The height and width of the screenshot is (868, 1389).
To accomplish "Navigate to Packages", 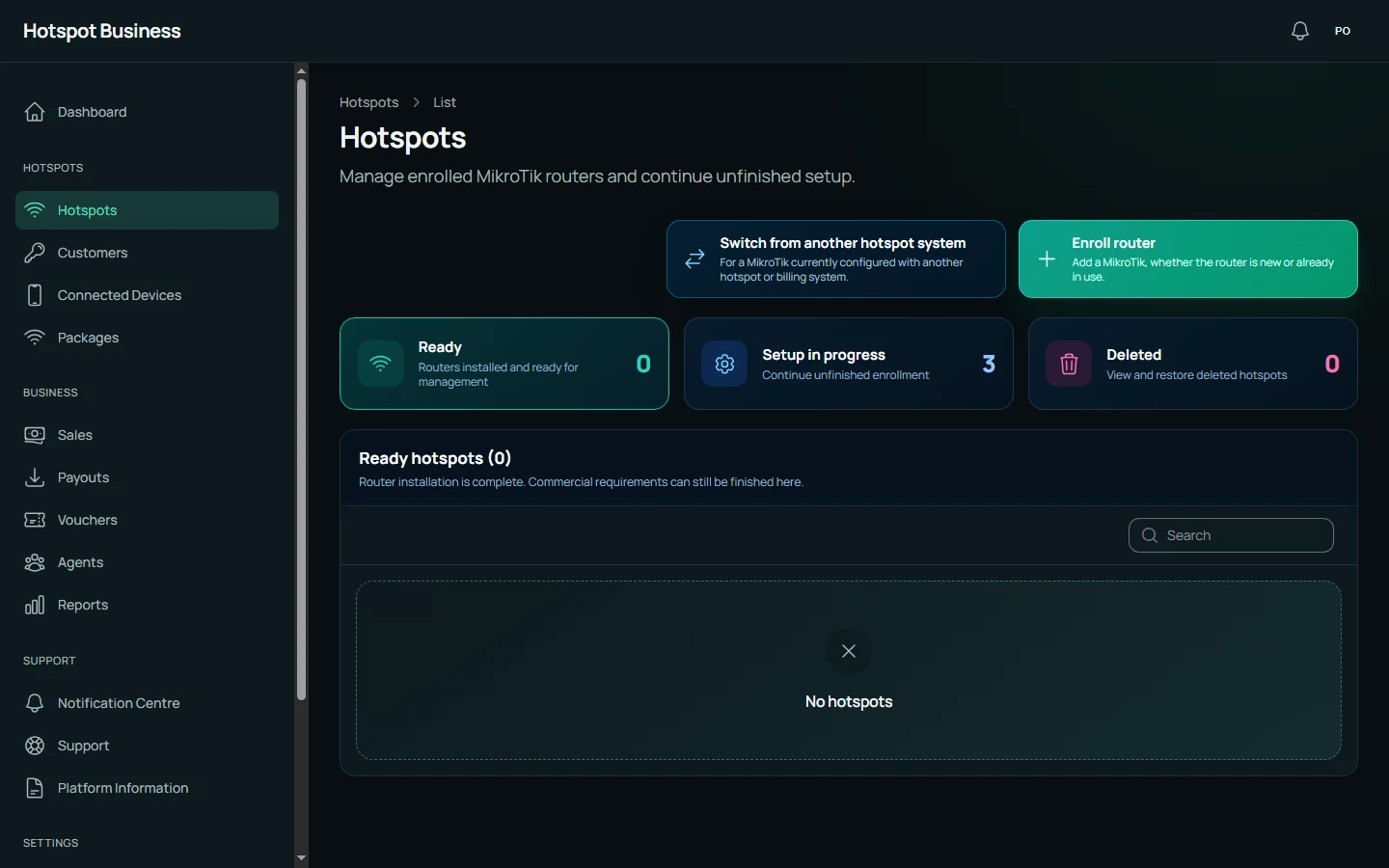I will (x=147, y=338).
